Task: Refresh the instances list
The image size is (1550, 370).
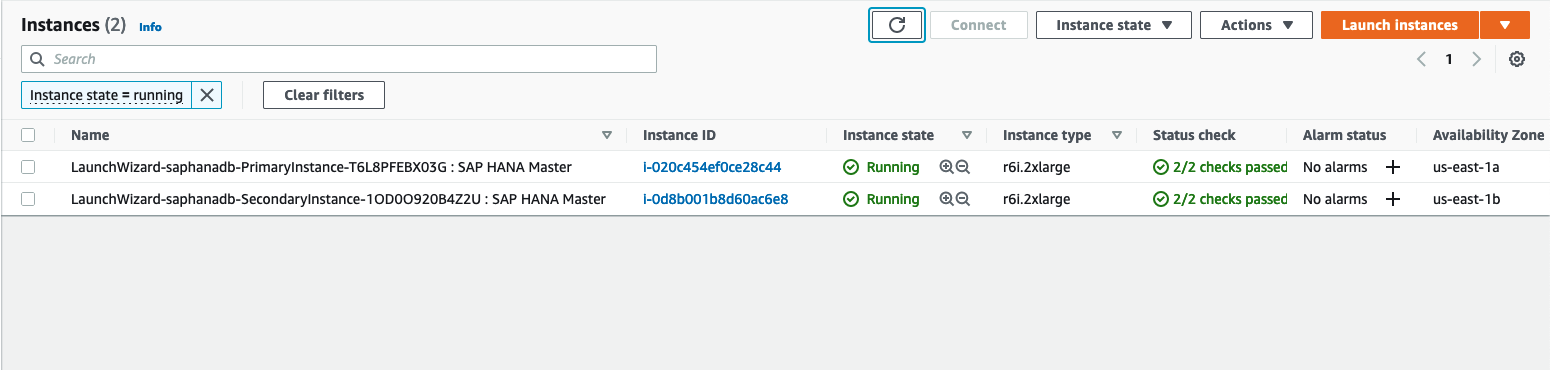Action: point(897,25)
